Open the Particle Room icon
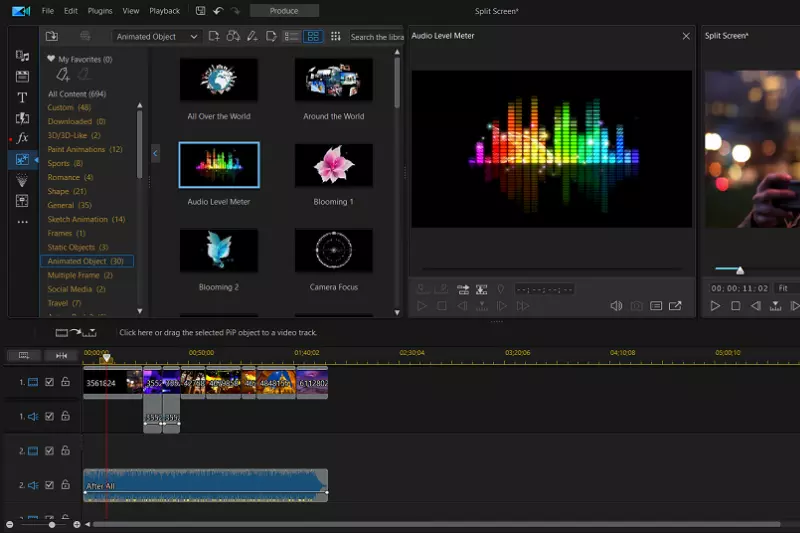 coord(22,180)
